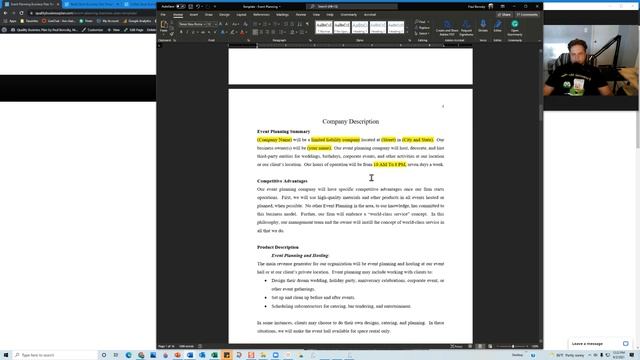Toggle Align Left paragraph alignment
The width and height of the screenshot is (640, 360).
[255, 32]
